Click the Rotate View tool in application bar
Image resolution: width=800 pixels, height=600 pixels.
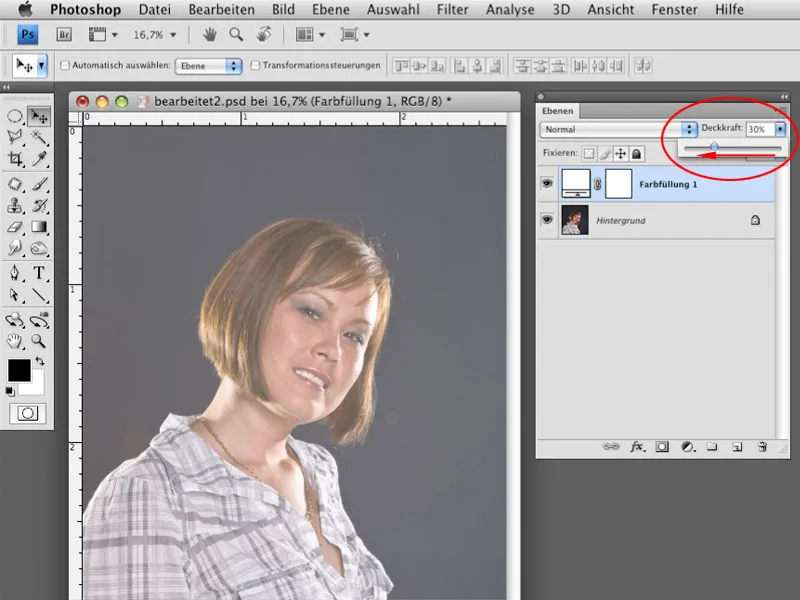[263, 35]
